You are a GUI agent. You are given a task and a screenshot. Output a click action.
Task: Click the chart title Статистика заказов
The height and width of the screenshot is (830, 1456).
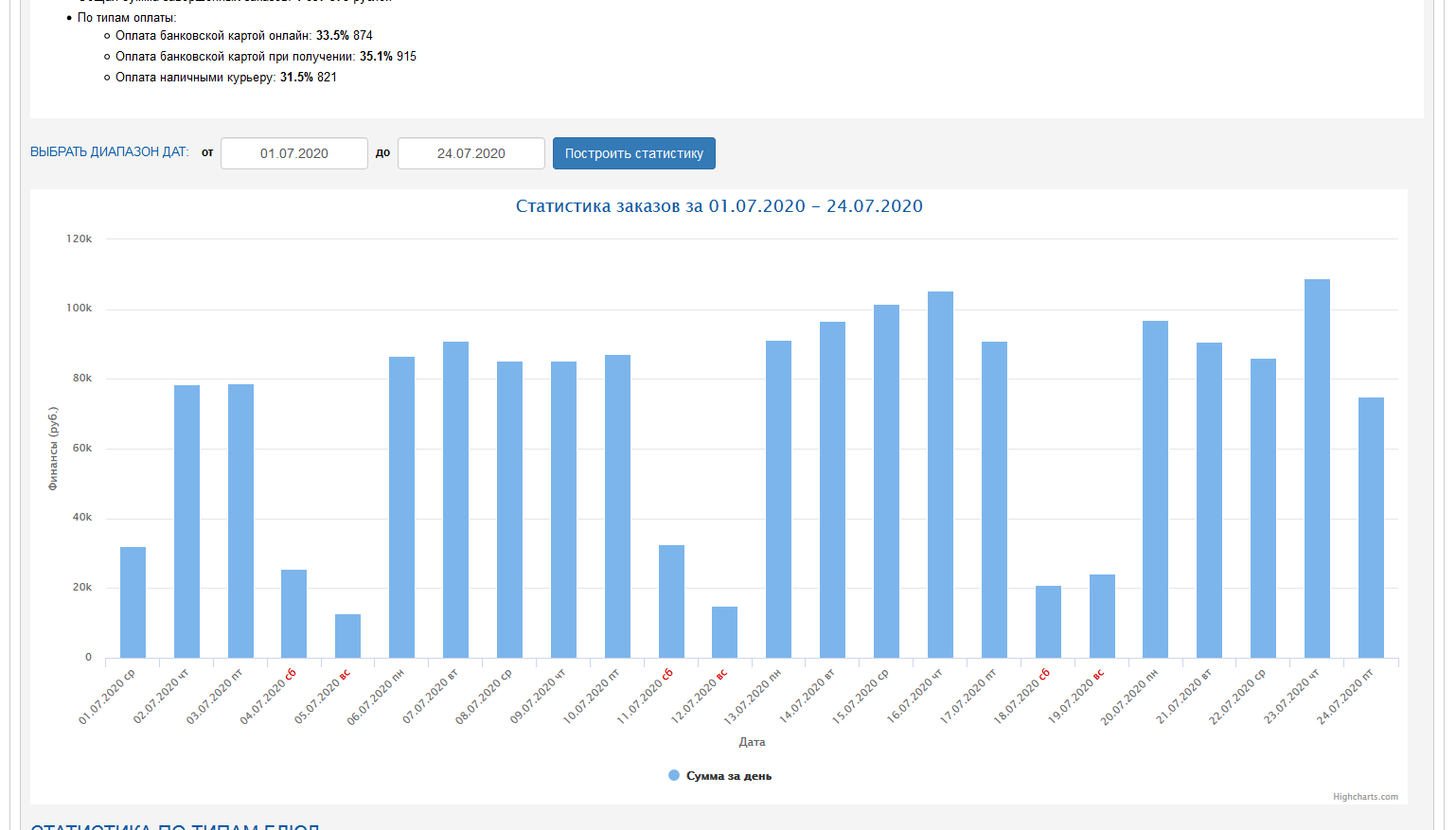tap(719, 206)
